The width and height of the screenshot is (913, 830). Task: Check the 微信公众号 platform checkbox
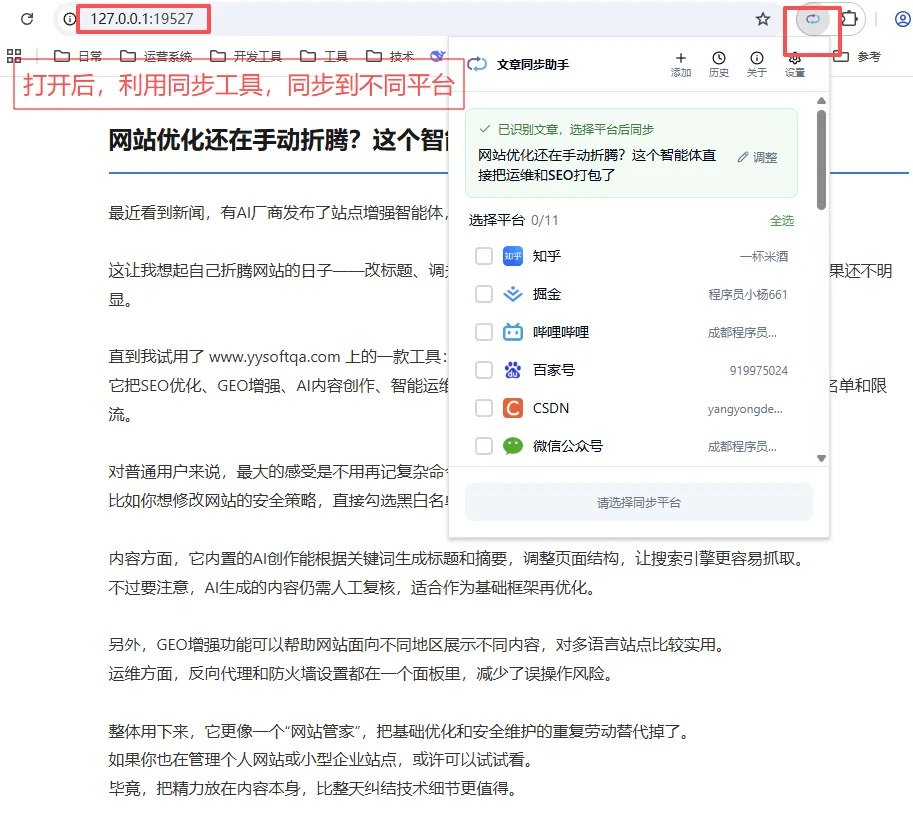point(484,446)
